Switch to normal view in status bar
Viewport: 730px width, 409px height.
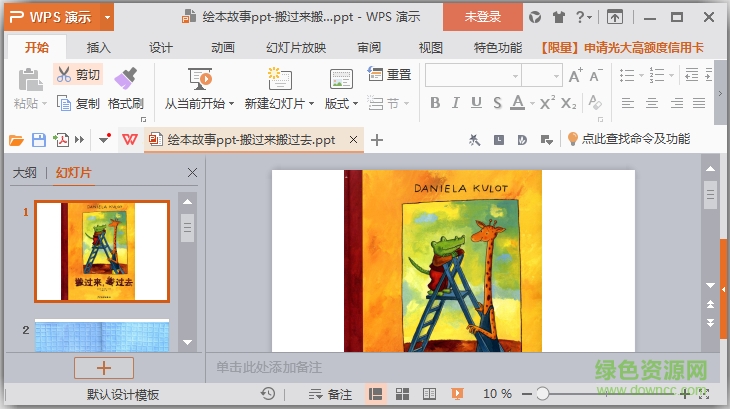(375, 394)
